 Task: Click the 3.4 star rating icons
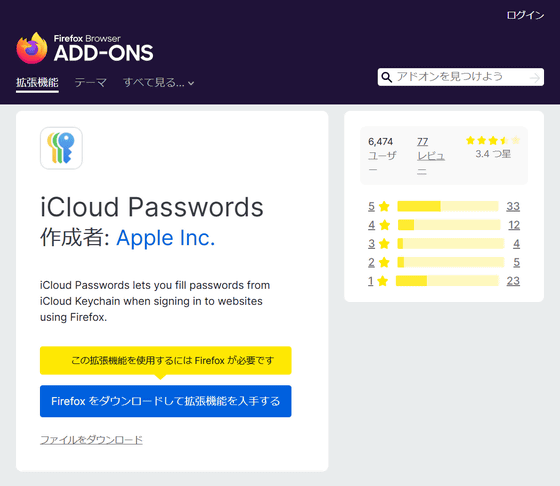pos(493,140)
